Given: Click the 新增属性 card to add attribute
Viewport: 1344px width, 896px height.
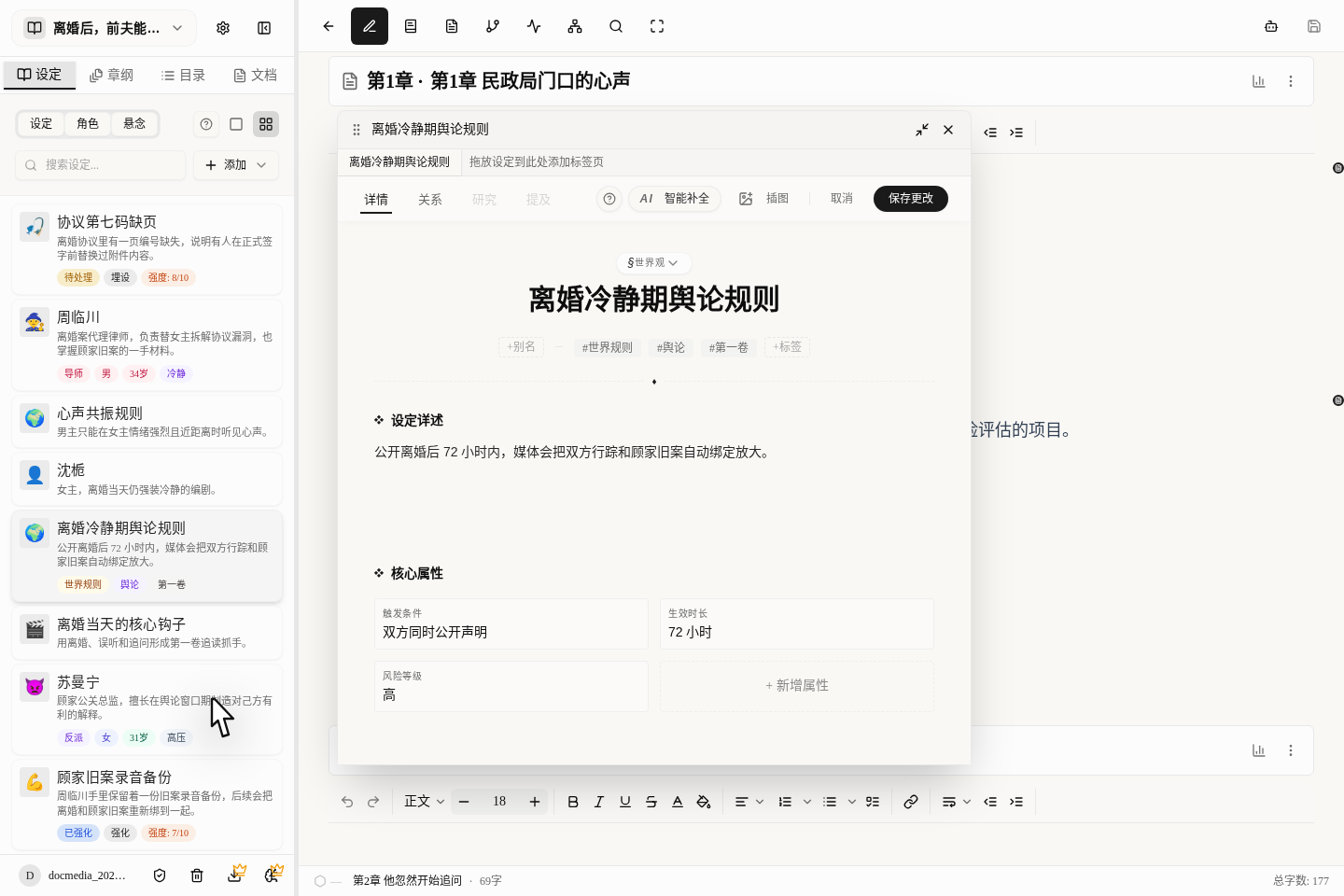Looking at the screenshot, I should click(796, 685).
